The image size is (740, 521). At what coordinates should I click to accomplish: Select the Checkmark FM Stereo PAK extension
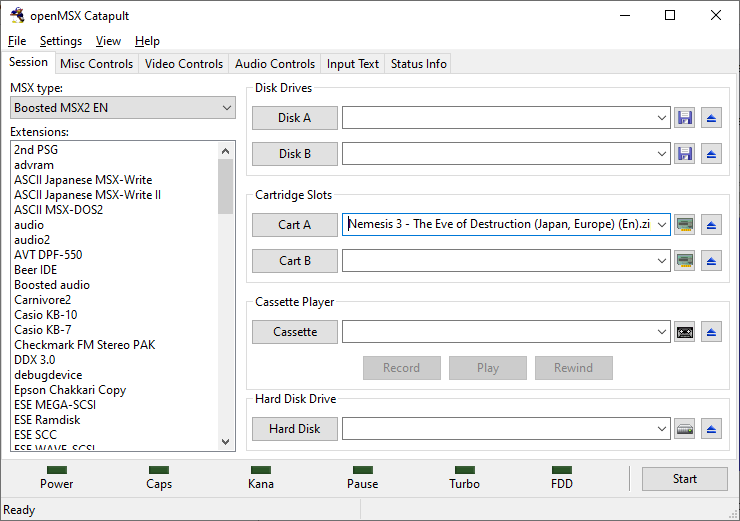coord(84,345)
